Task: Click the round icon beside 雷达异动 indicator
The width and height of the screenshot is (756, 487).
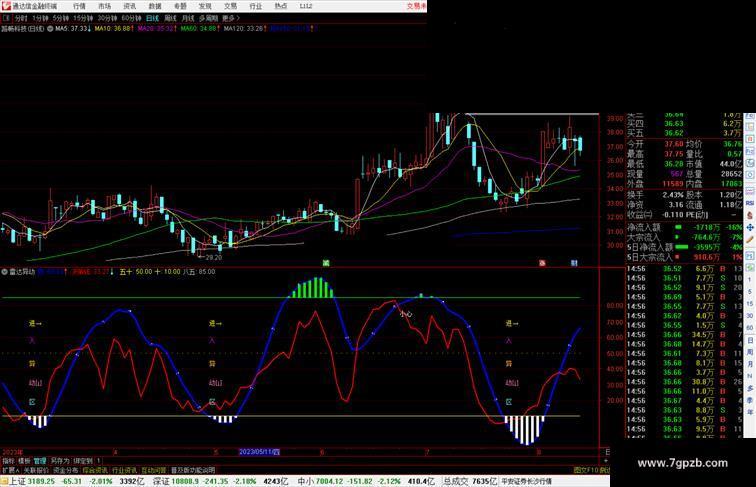Action: (x=4, y=272)
